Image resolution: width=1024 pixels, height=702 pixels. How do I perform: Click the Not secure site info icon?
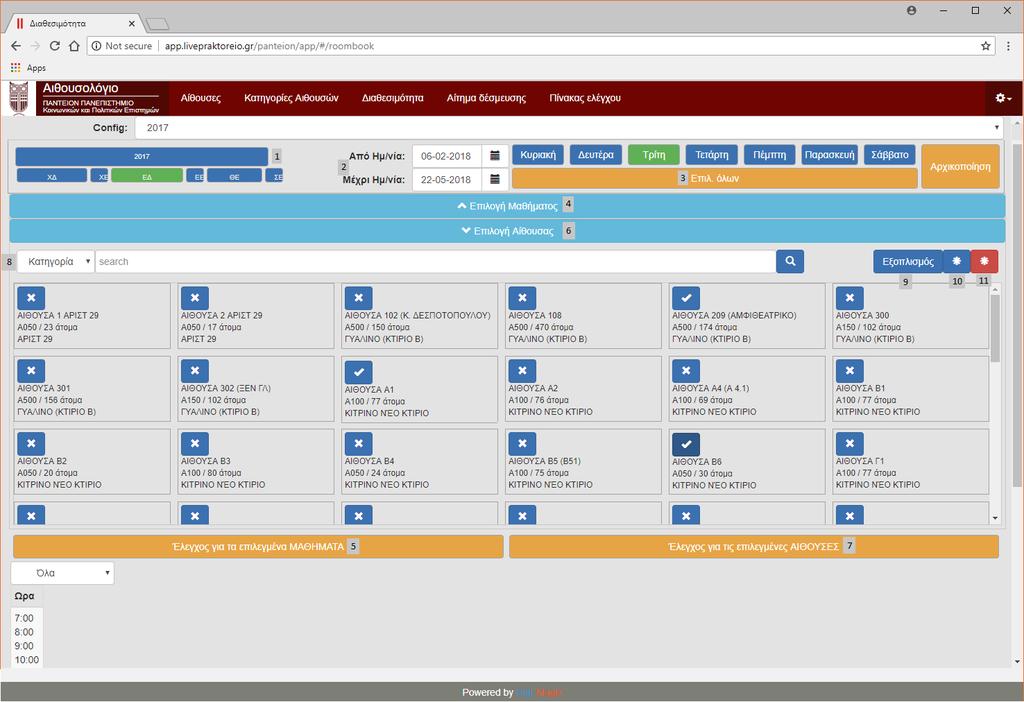(x=97, y=46)
